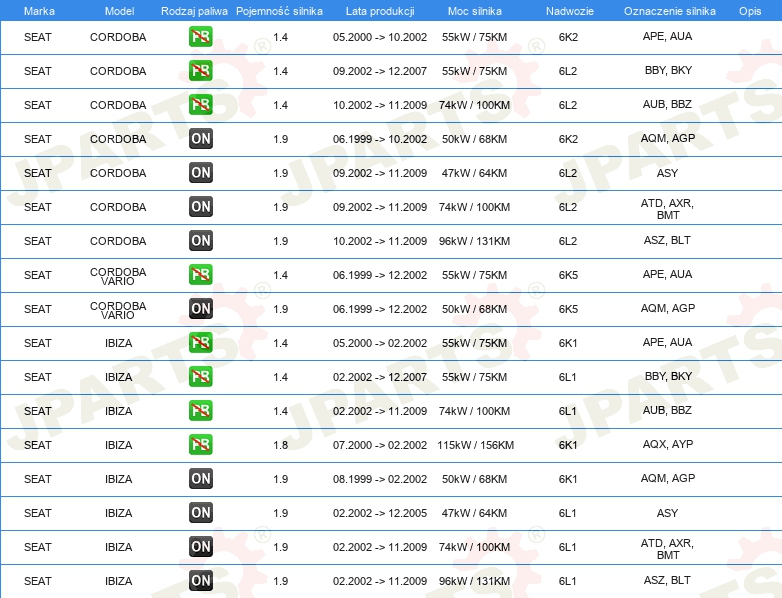Image resolution: width=782 pixels, height=598 pixels.
Task: Click the AQX, AYP engine code
Action: pos(667,444)
